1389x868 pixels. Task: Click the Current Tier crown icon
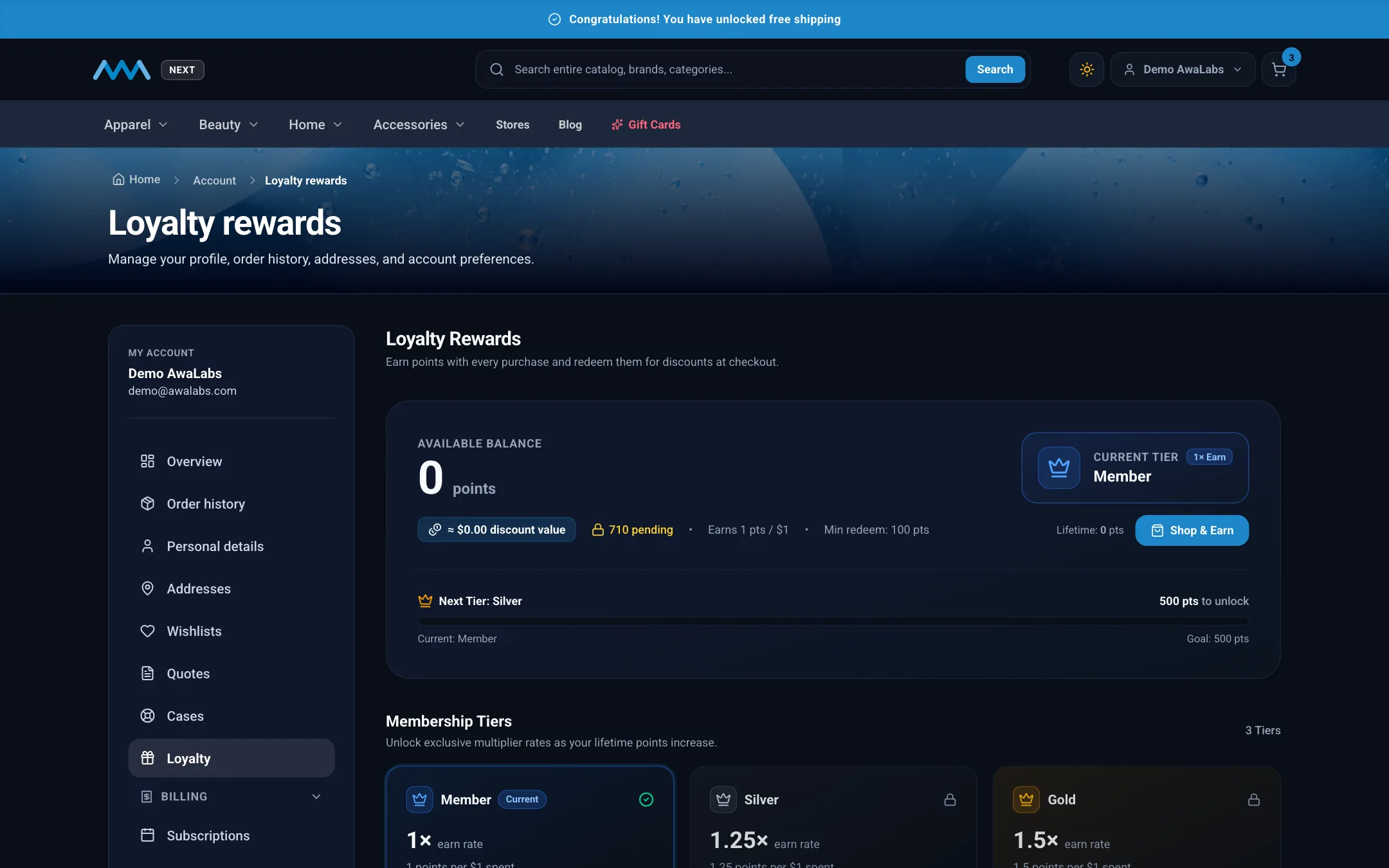(x=1058, y=467)
